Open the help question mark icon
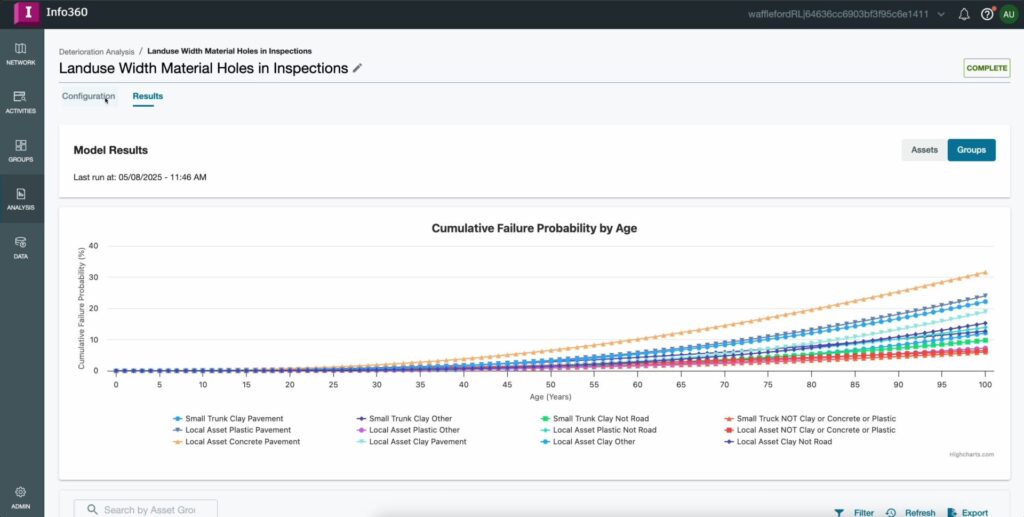The image size is (1024, 517). pos(987,14)
